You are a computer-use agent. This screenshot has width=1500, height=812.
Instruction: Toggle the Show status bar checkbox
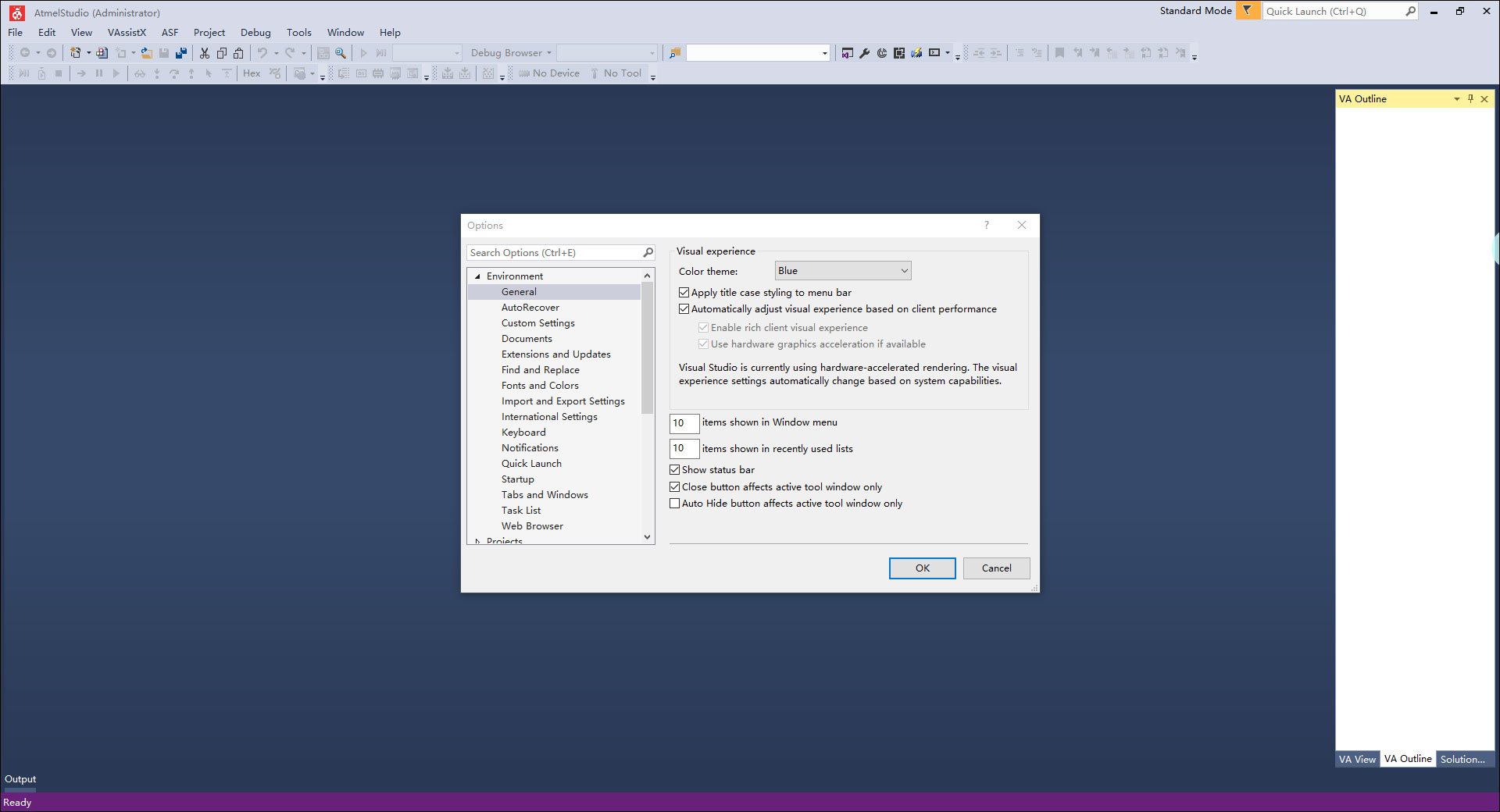click(675, 470)
